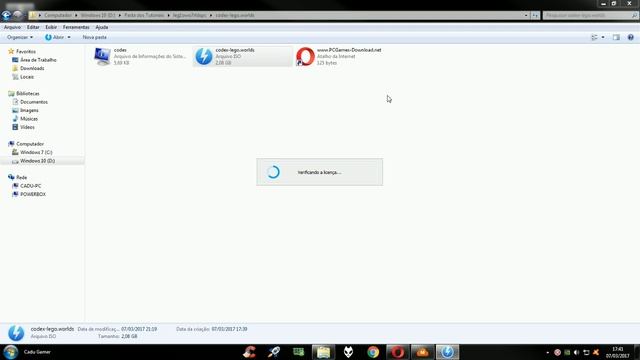Click the red tray icon near clock
This screenshot has height=360, width=640.
pyautogui.click(x=558, y=352)
